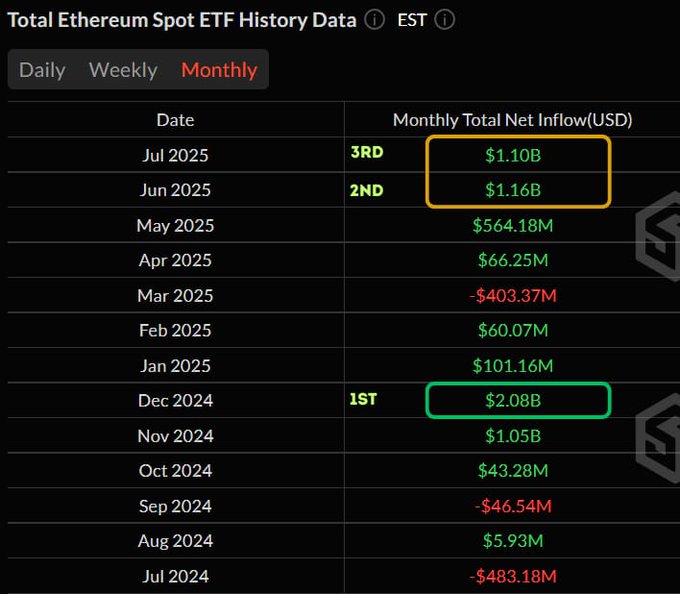
Task: Click the $2.08B Dec 2024 inflow value
Action: [513, 400]
